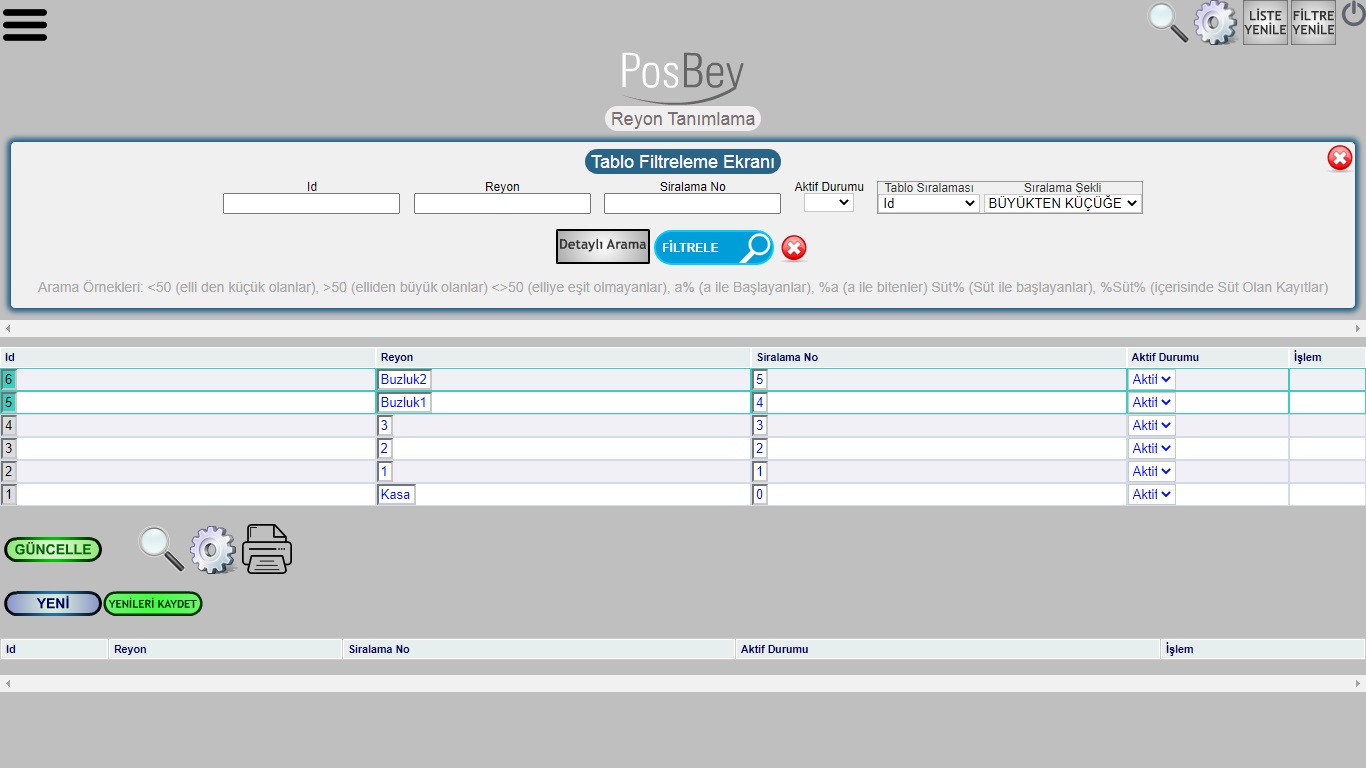Viewport: 1366px width, 768px height.
Task: Focus the Id filter input field
Action: click(311, 204)
